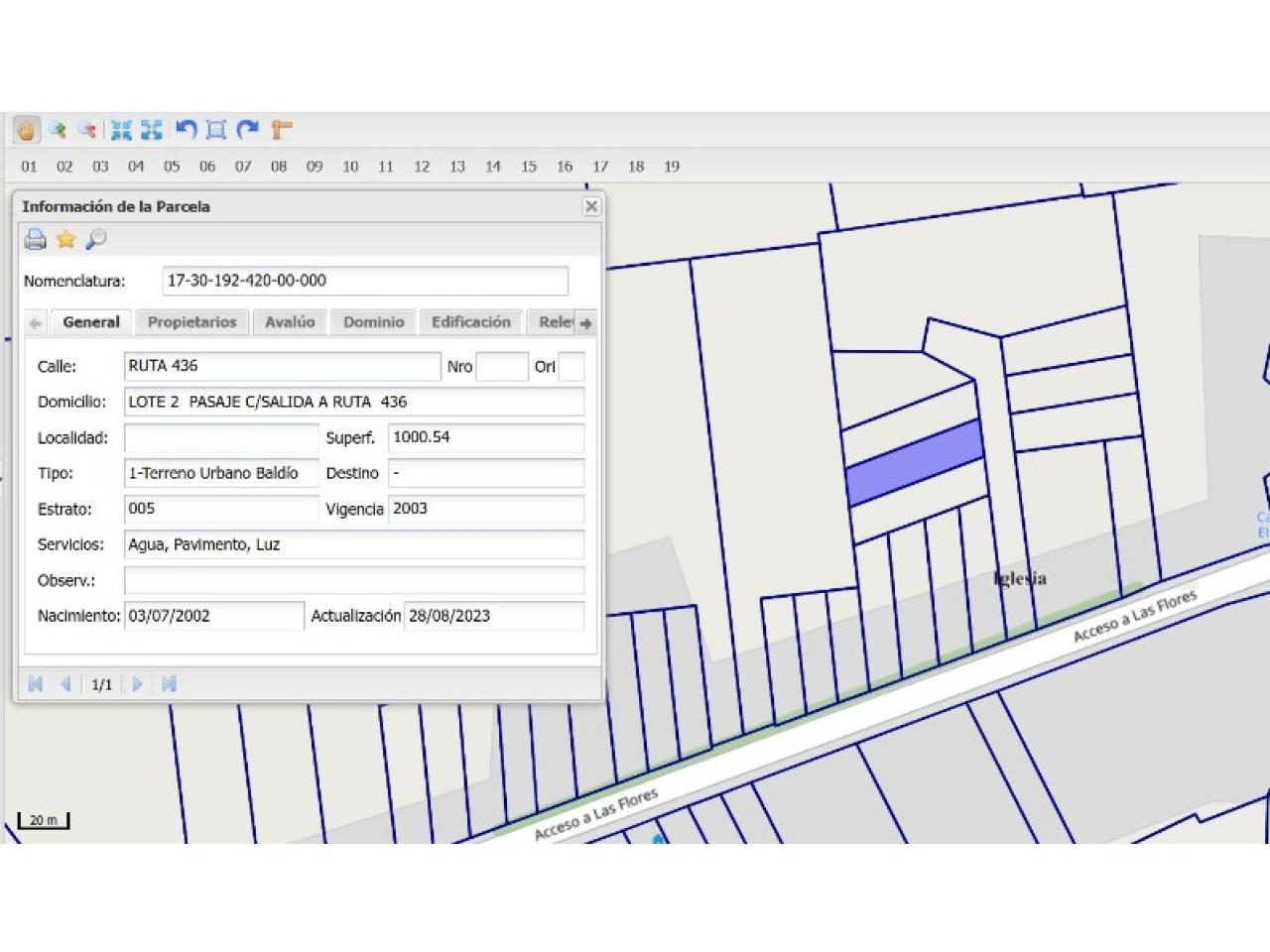Go back to previous map view
The height and width of the screenshot is (952, 1270).
click(186, 130)
